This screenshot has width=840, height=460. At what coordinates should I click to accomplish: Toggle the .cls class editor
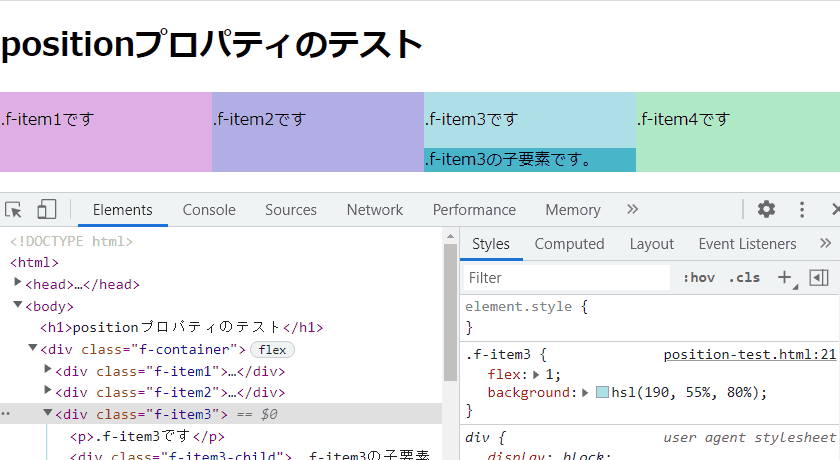pyautogui.click(x=744, y=277)
